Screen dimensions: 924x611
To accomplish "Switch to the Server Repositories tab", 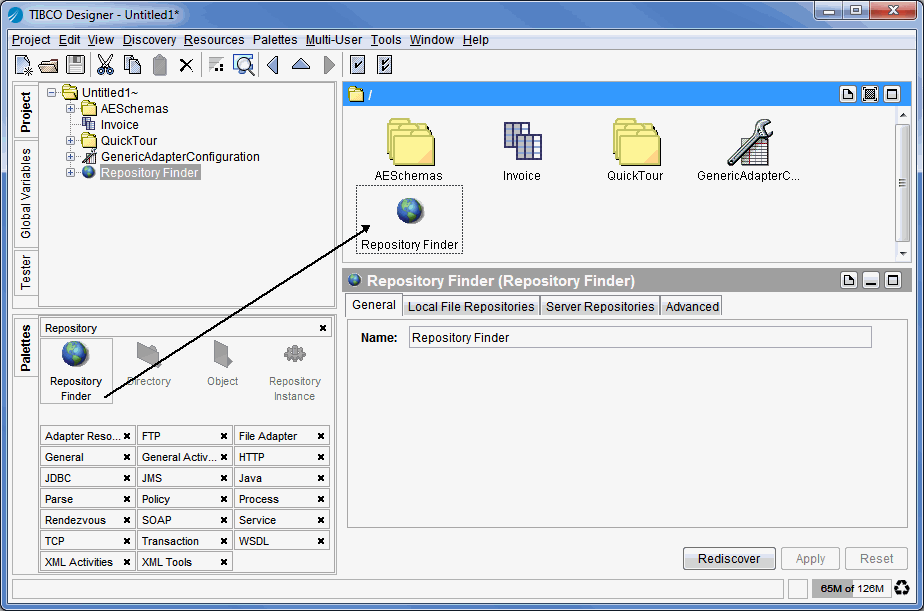I will pyautogui.click(x=600, y=306).
